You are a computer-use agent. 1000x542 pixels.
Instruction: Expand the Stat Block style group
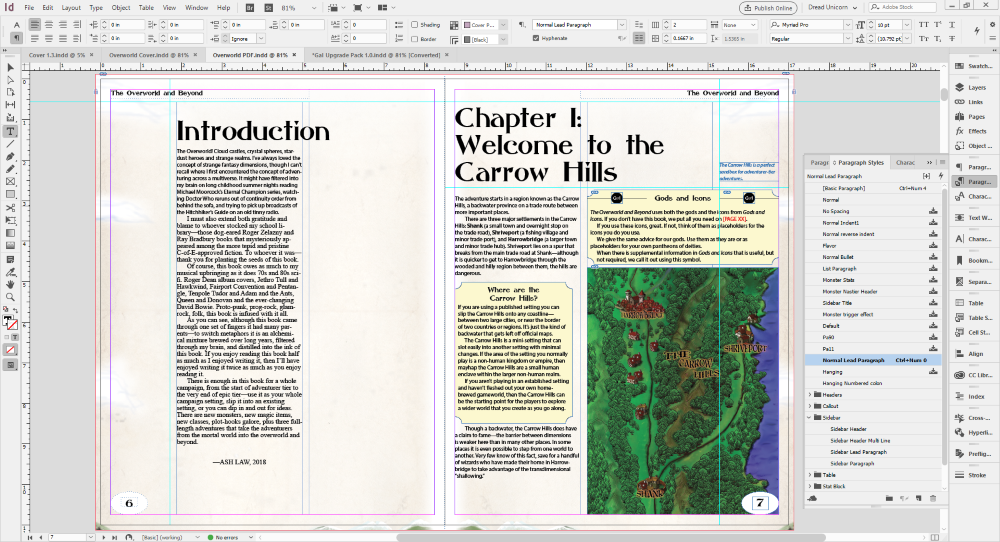coord(811,487)
